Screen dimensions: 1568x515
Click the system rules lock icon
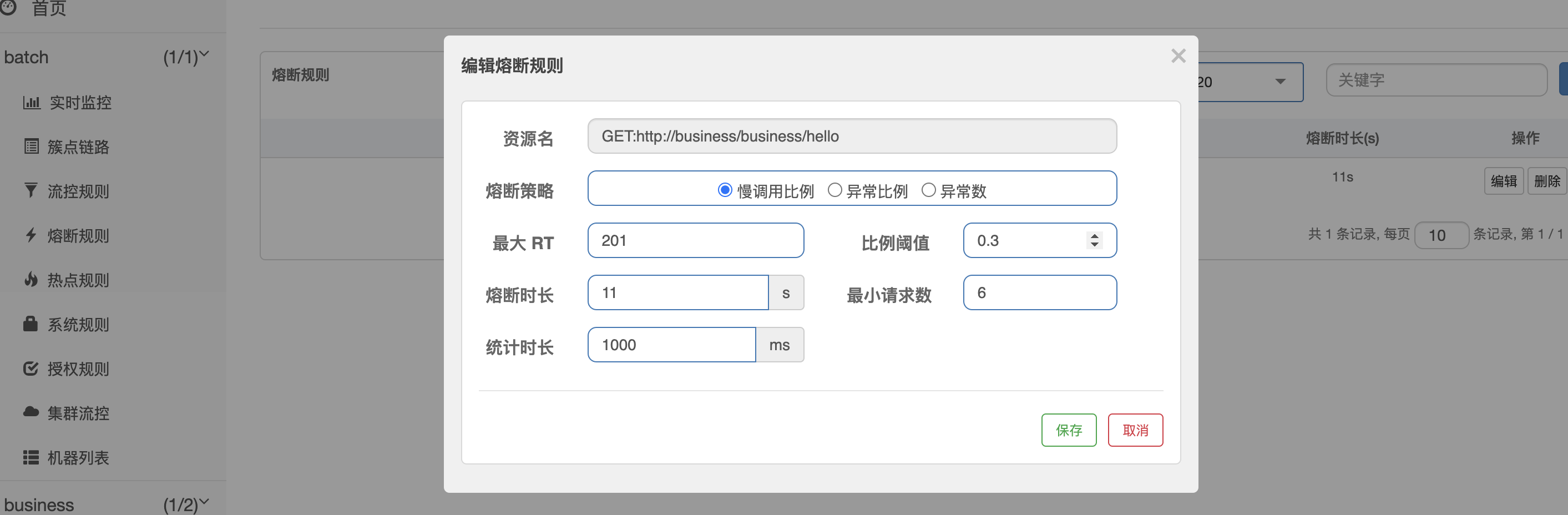(31, 323)
